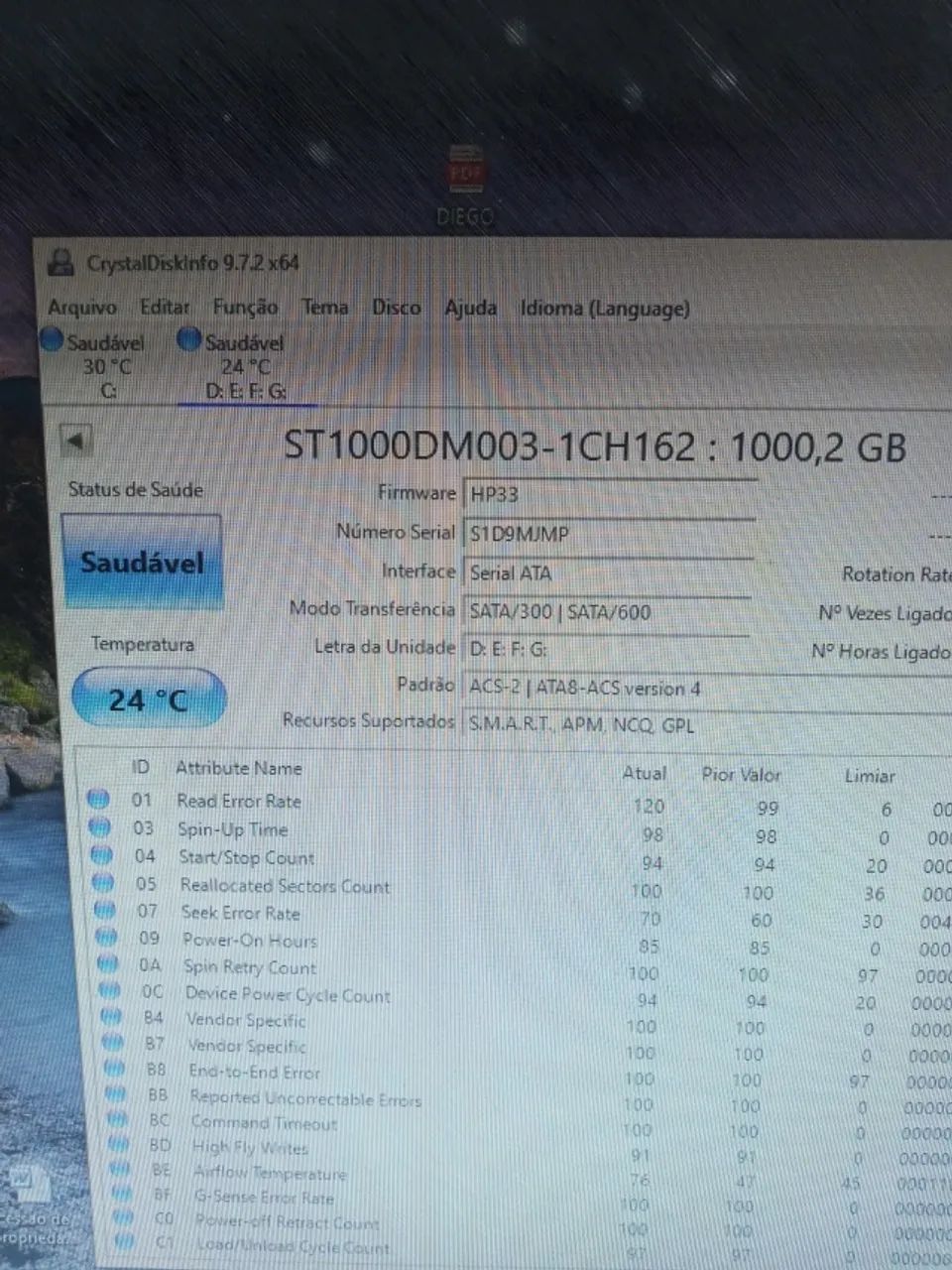Click the Attribute Name column header
The width and height of the screenshot is (952, 1270).
click(x=239, y=768)
